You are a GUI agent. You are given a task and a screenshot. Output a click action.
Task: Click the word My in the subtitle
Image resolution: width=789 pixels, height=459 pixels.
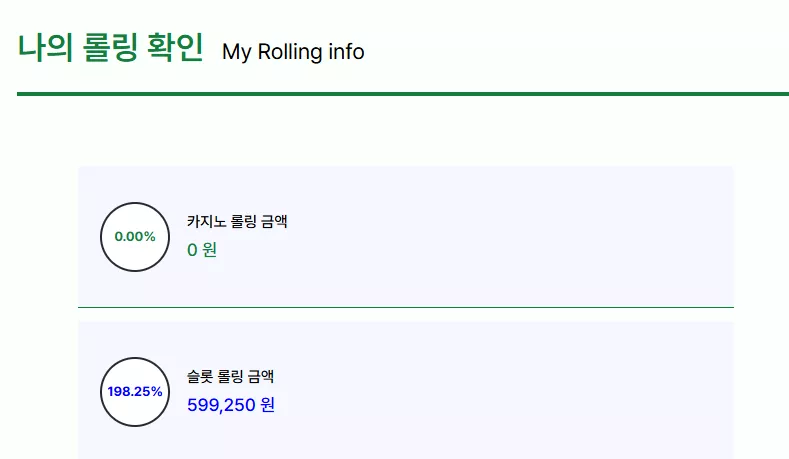tap(236, 53)
